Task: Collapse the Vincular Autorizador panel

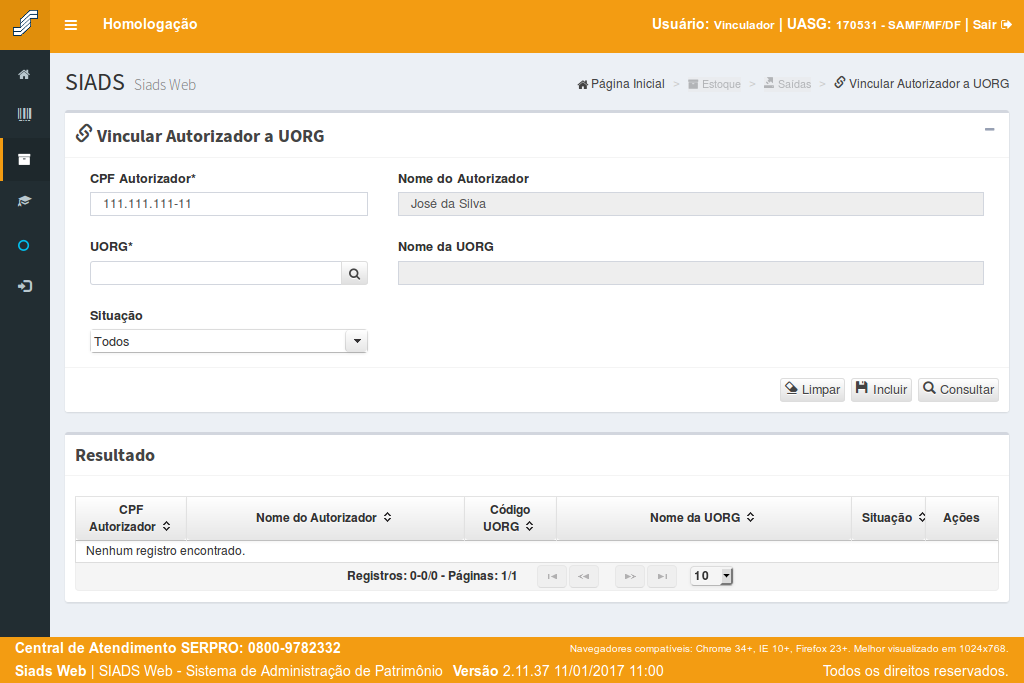Action: coord(989,129)
